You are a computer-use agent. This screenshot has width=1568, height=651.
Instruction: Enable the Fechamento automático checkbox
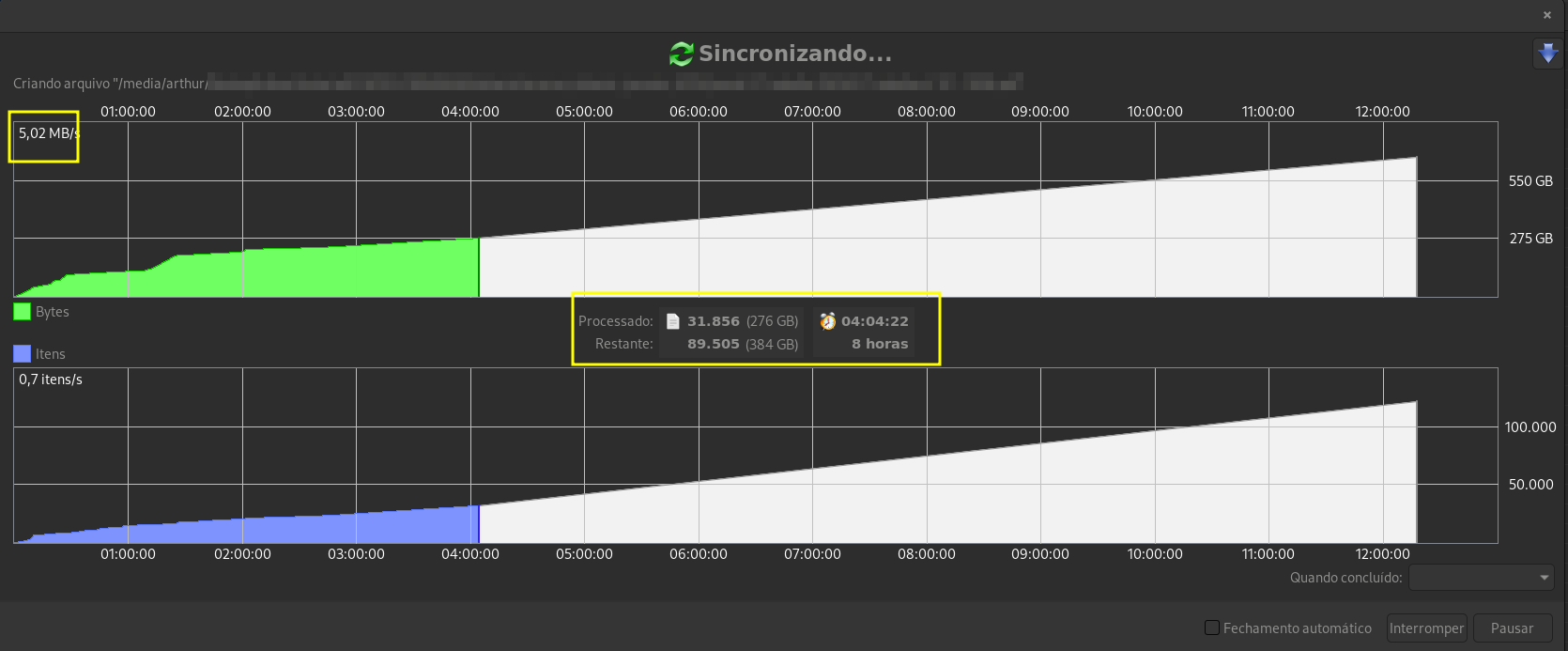pos(1212,628)
